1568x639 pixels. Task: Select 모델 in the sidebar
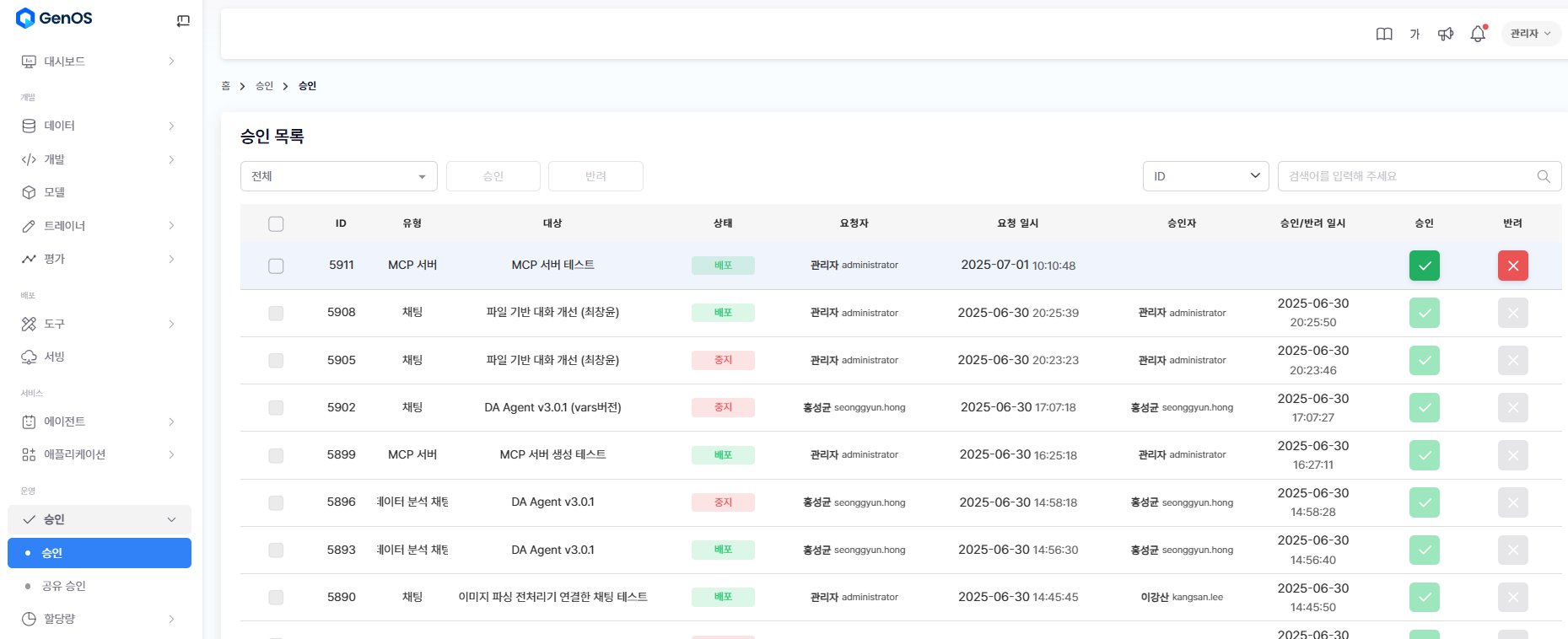55,192
